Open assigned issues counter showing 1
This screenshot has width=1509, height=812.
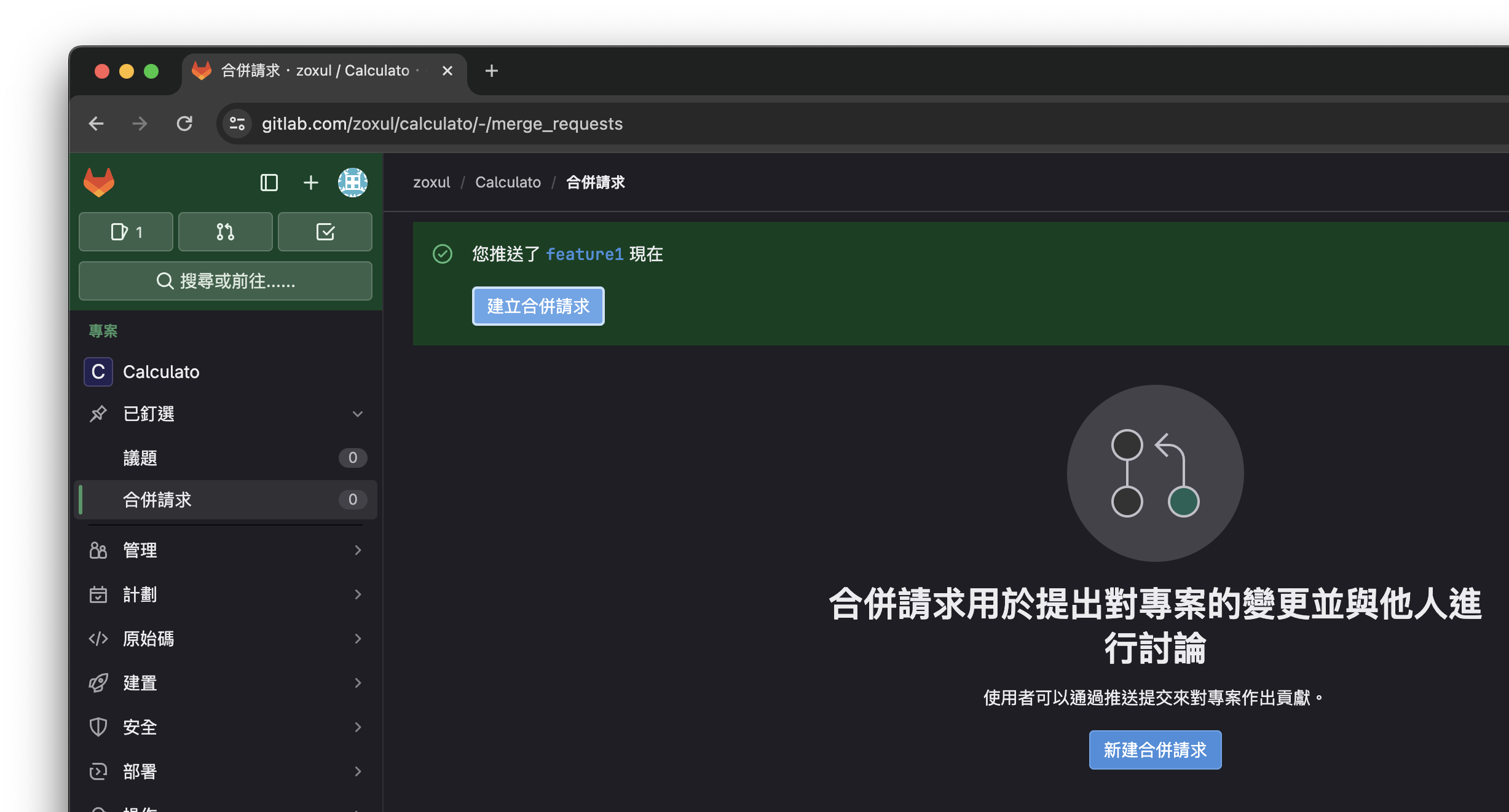[126, 232]
